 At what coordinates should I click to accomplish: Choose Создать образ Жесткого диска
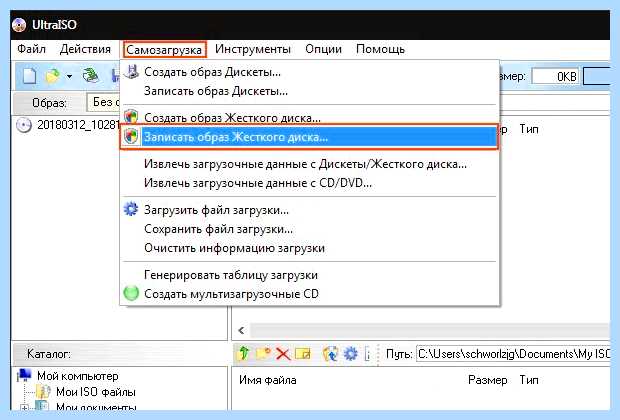pyautogui.click(x=310, y=117)
